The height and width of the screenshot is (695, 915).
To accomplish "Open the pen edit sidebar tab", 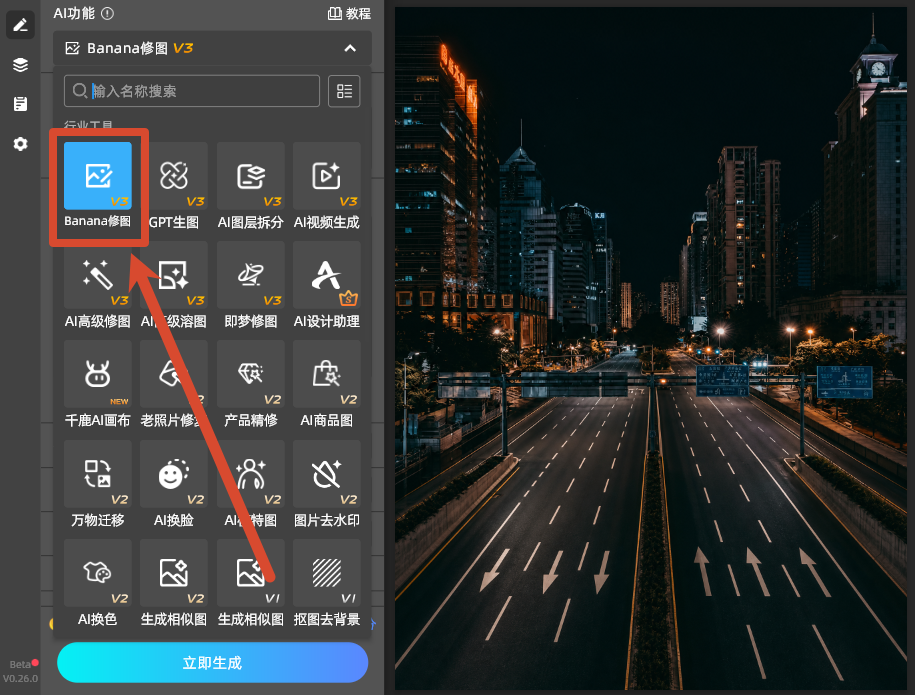I will [20, 25].
